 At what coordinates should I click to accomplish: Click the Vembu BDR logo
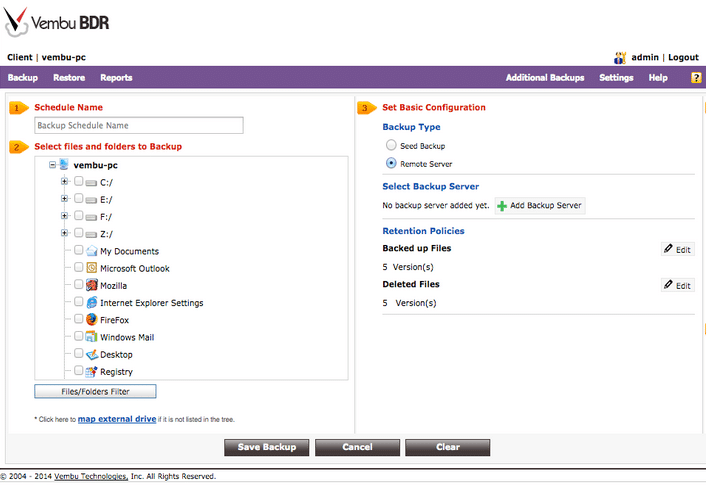[x=56, y=22]
